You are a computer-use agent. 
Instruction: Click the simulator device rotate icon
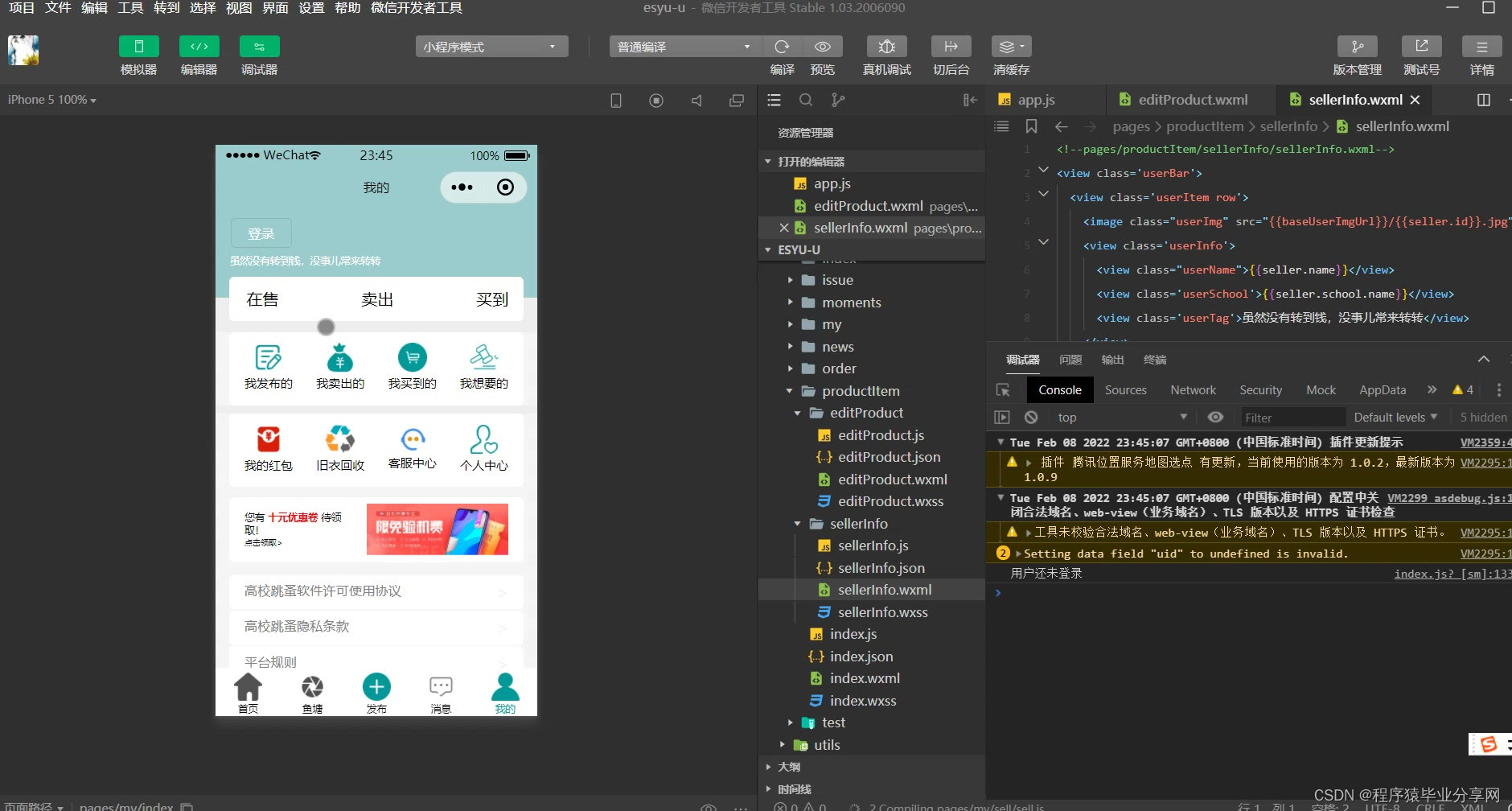(x=616, y=101)
